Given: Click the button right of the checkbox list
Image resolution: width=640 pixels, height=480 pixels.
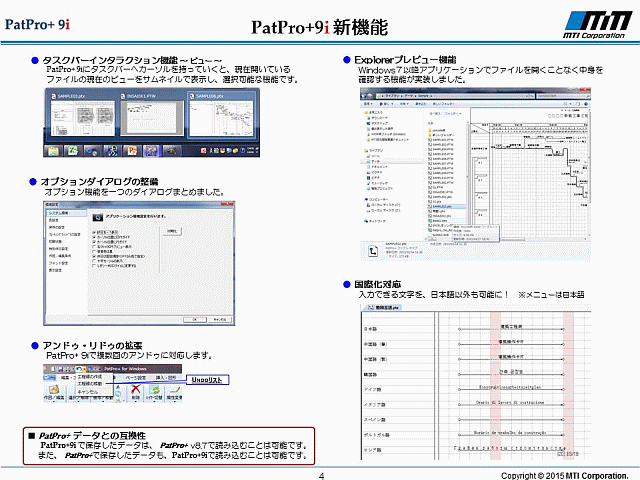Looking at the screenshot, I should (x=172, y=231).
